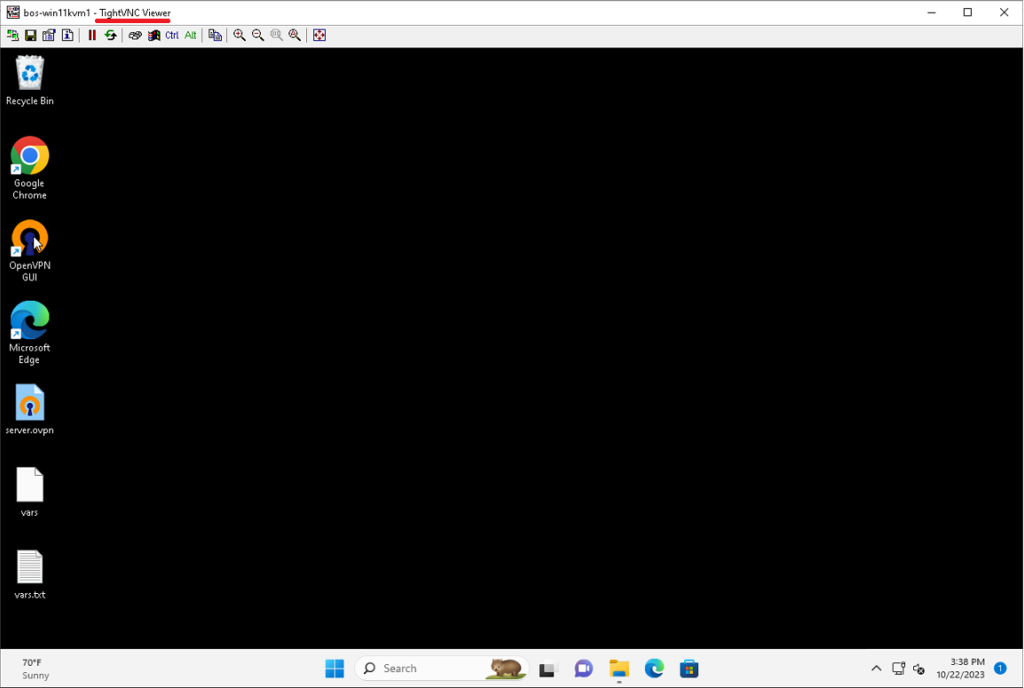Screen dimensions: 1024x688
Task: Show connection info icon
Action: (67, 35)
